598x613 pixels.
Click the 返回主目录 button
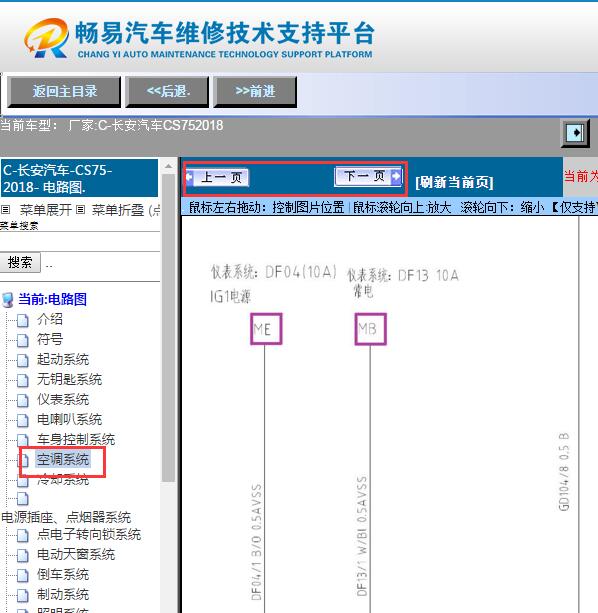click(x=64, y=91)
